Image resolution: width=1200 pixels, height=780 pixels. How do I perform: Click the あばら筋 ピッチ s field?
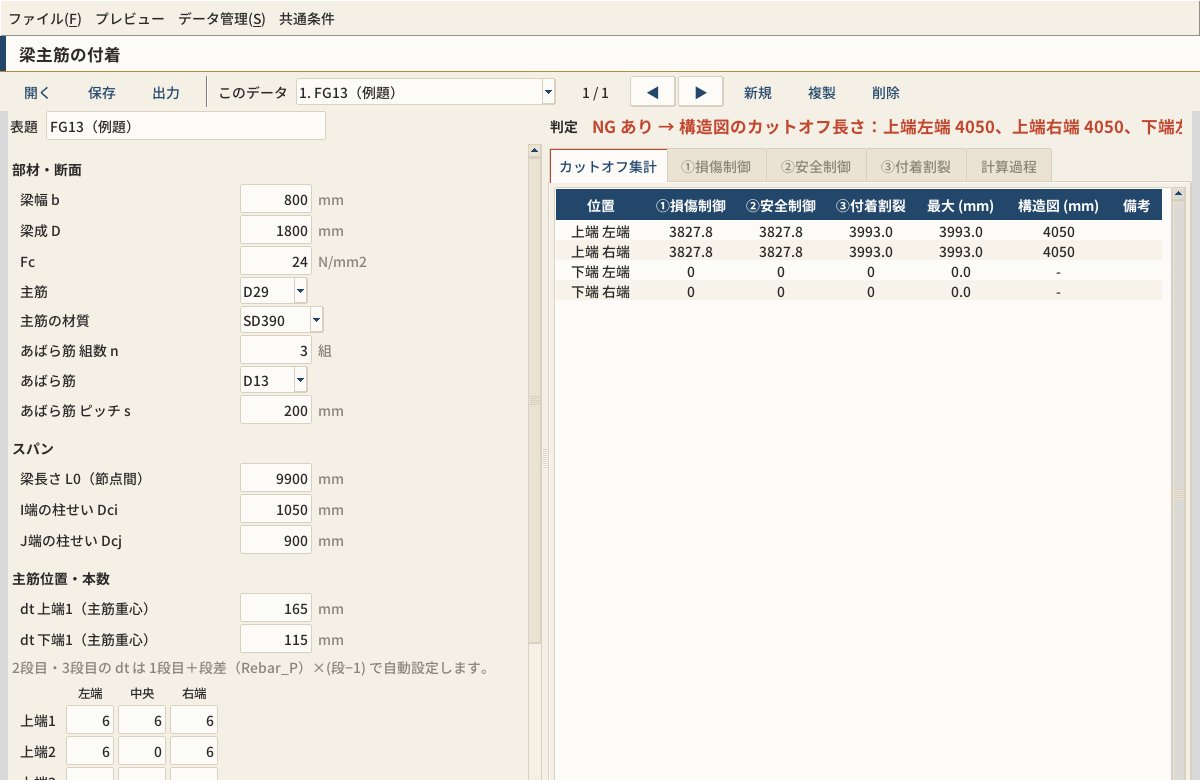(x=276, y=410)
